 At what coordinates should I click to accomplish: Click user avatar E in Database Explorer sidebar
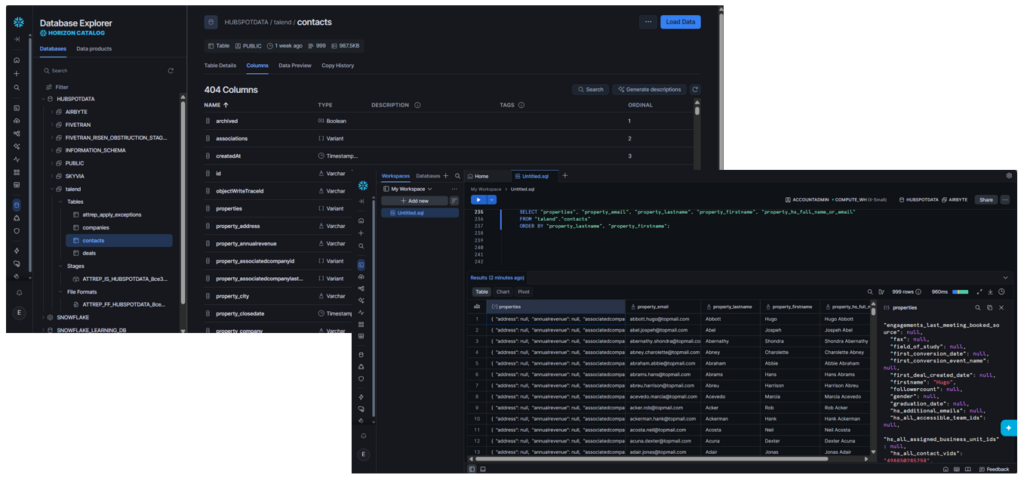point(18,313)
